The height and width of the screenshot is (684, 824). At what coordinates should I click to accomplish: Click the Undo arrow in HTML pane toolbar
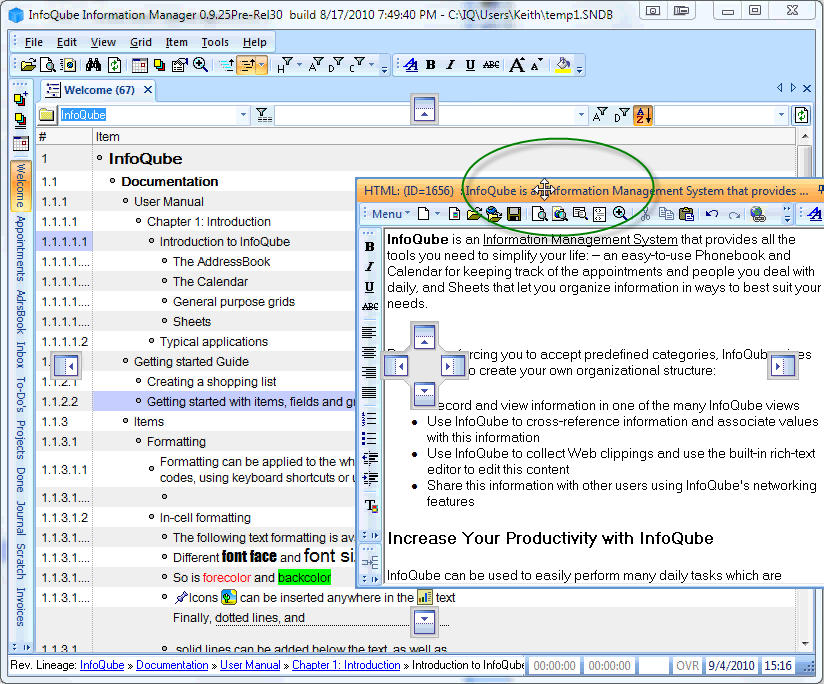712,214
